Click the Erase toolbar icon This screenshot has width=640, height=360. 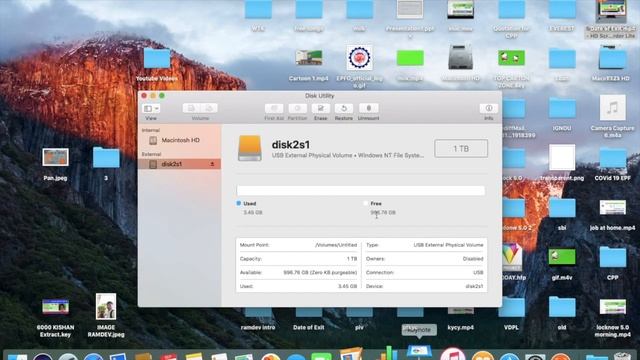click(x=320, y=108)
